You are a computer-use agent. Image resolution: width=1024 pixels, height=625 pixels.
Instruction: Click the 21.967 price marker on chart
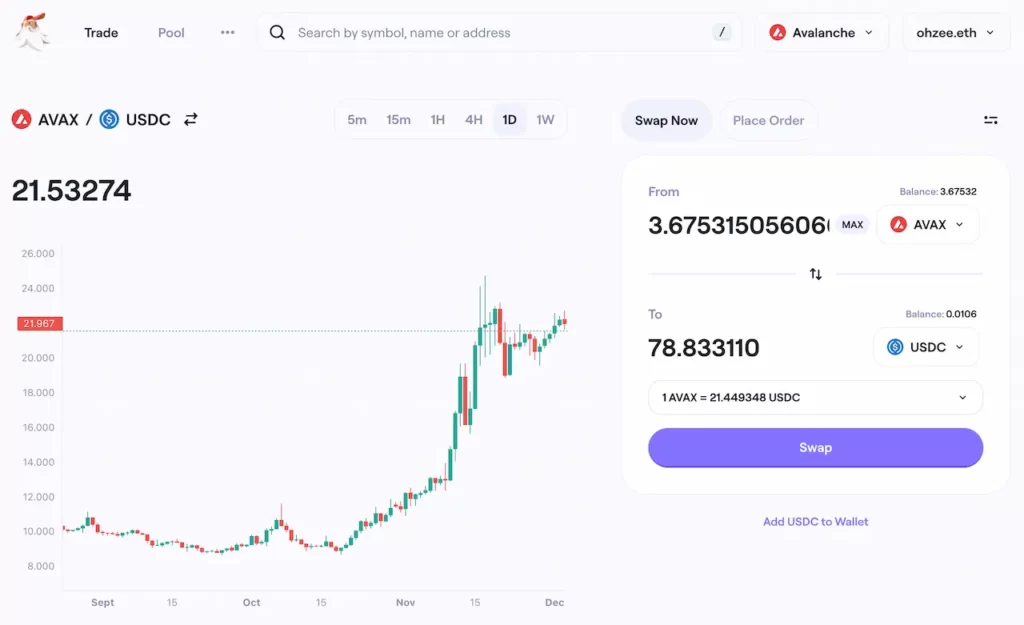point(39,323)
